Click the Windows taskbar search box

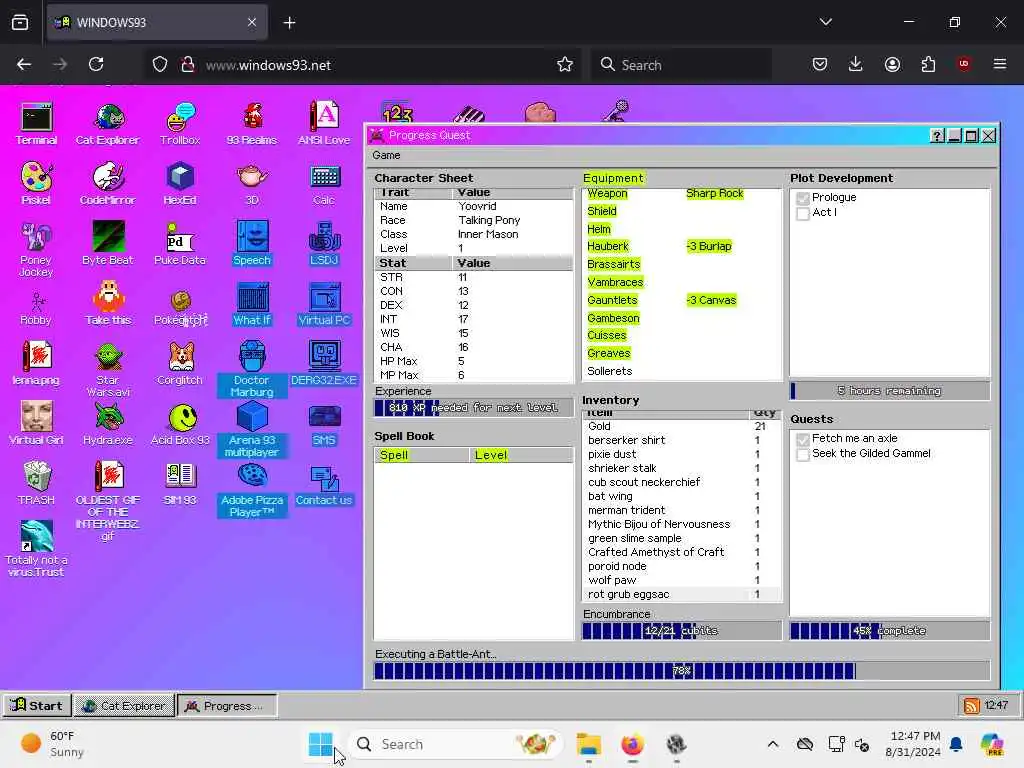455,744
